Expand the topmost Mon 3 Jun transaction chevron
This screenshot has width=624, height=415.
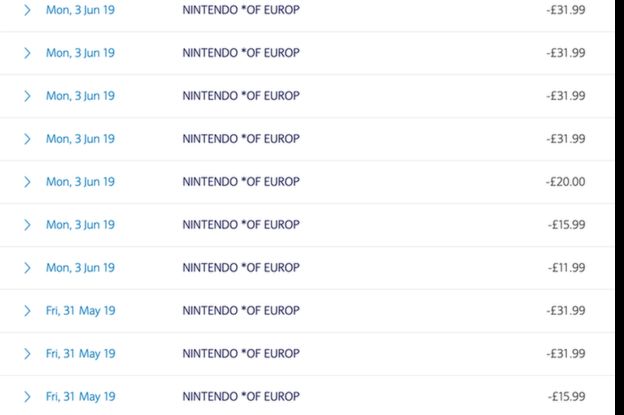(27, 10)
